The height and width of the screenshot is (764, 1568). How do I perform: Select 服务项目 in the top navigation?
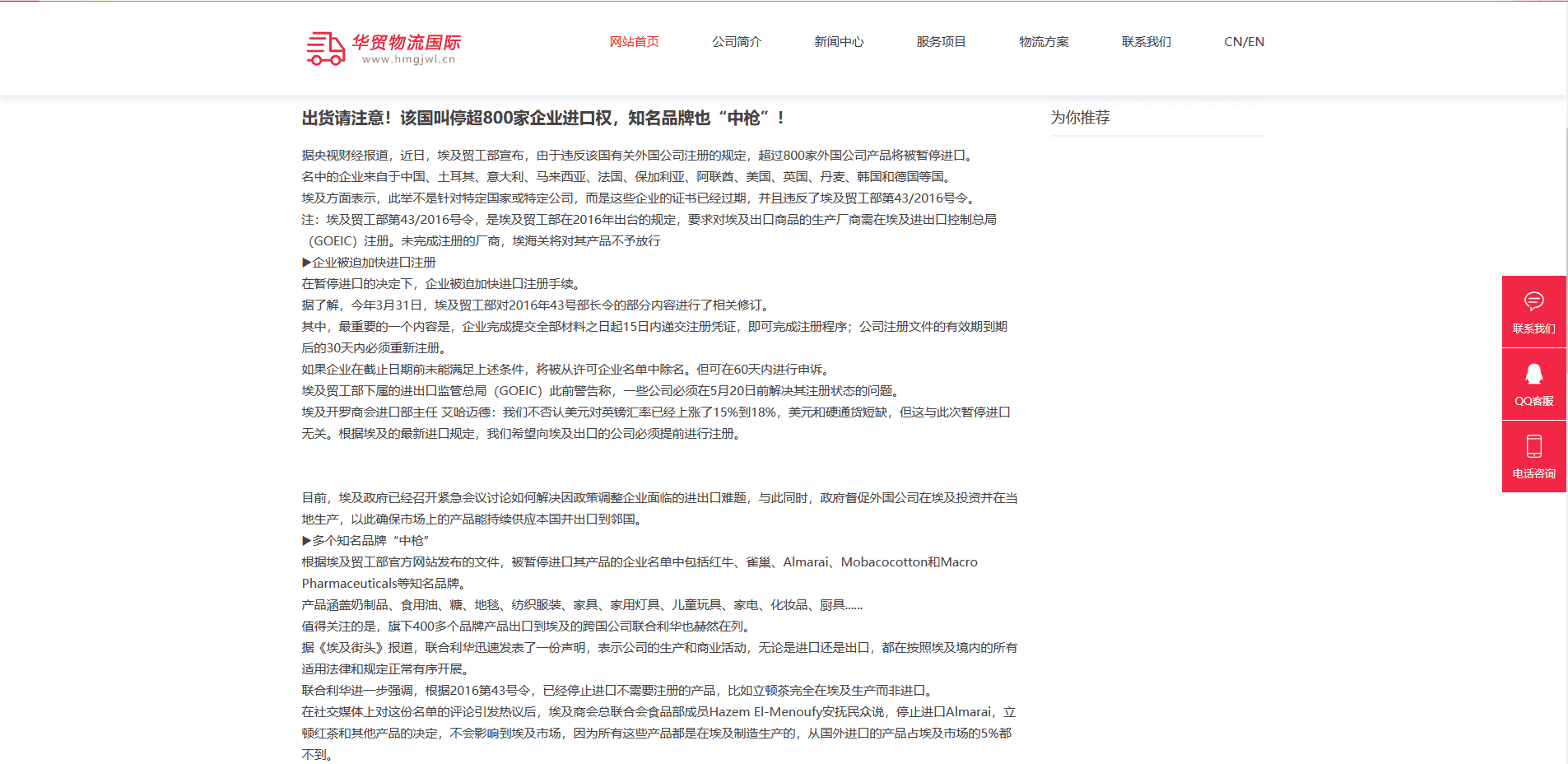941,42
